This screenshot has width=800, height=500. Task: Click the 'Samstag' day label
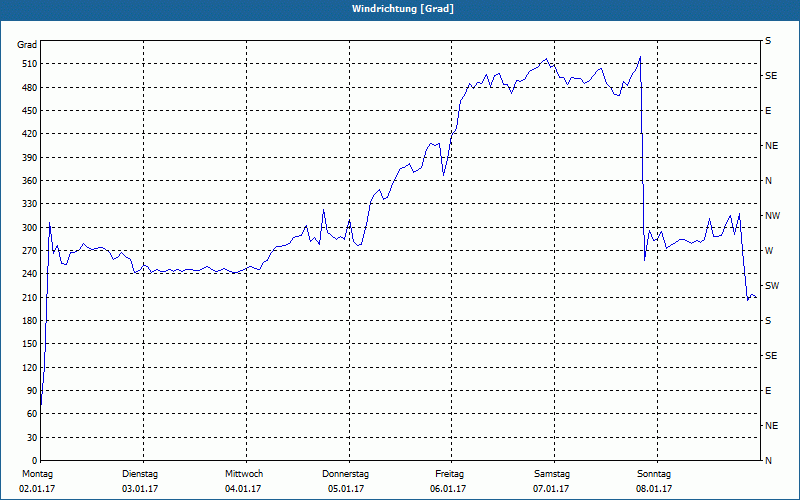pyautogui.click(x=552, y=474)
